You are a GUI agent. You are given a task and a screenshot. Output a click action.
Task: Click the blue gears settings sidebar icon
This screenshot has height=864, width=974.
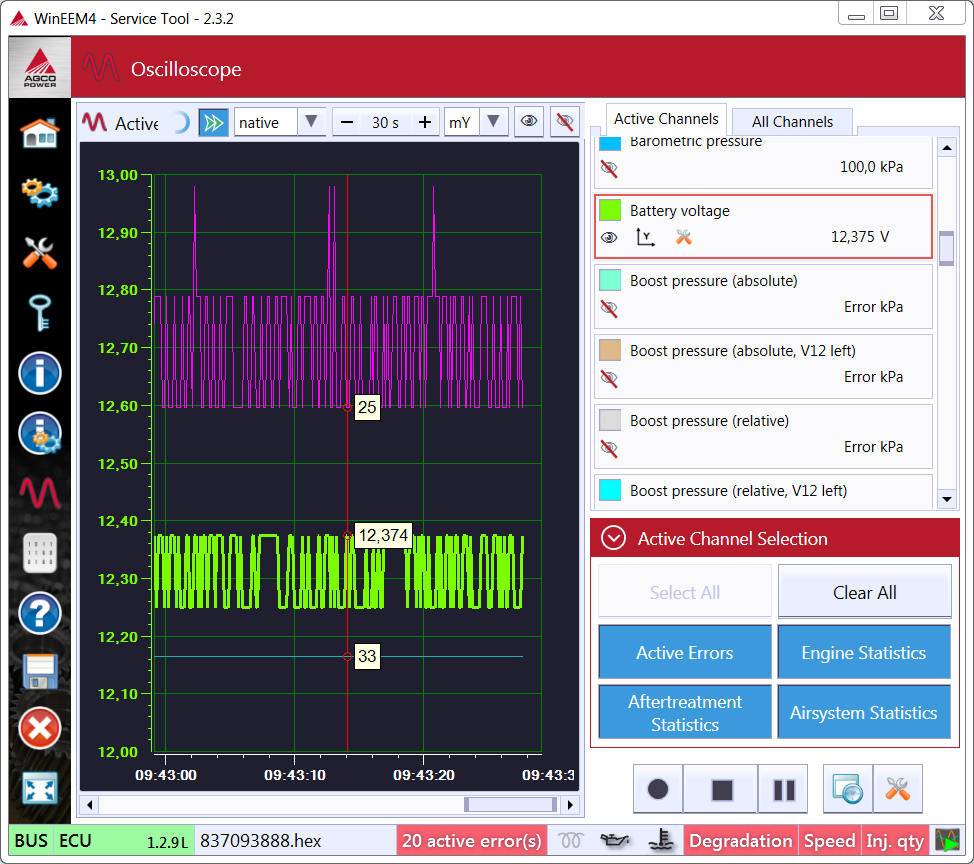40,191
